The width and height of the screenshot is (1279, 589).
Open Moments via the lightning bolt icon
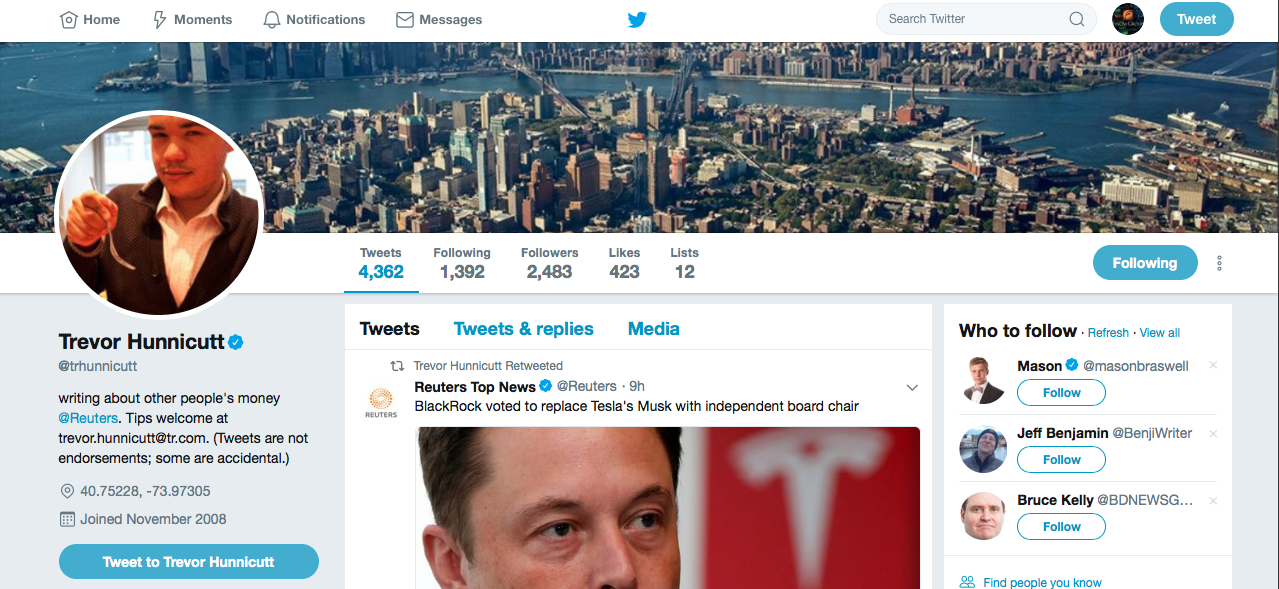tap(159, 19)
